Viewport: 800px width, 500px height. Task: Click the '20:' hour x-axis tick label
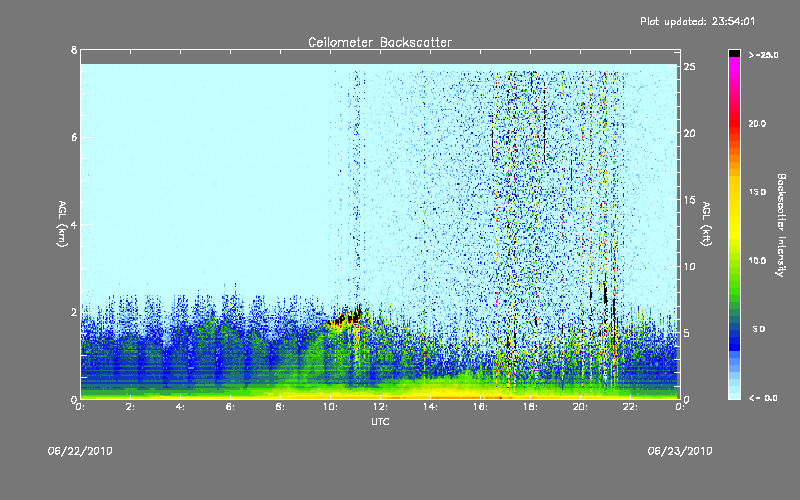[580, 407]
